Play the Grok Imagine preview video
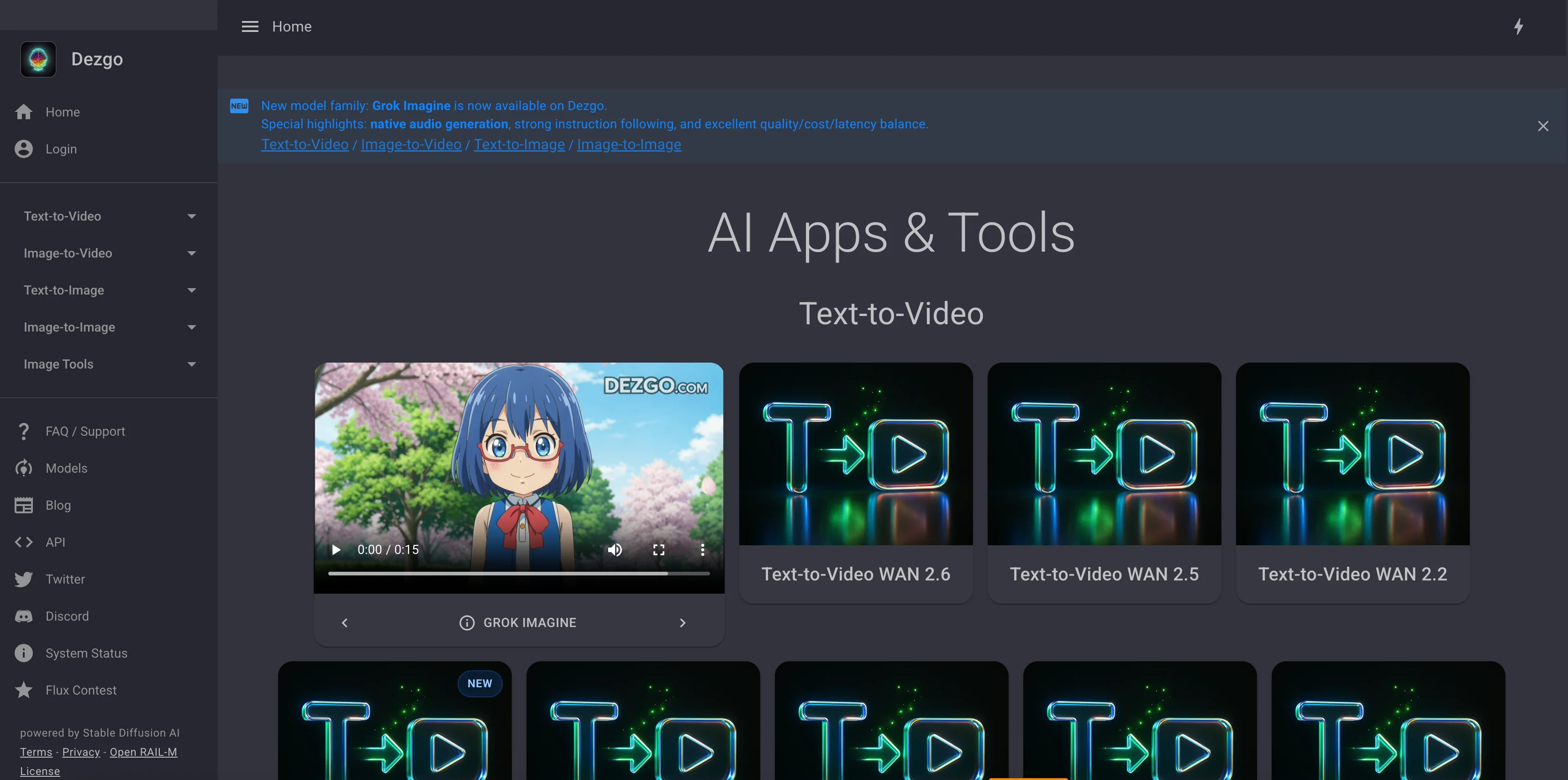 pos(336,550)
